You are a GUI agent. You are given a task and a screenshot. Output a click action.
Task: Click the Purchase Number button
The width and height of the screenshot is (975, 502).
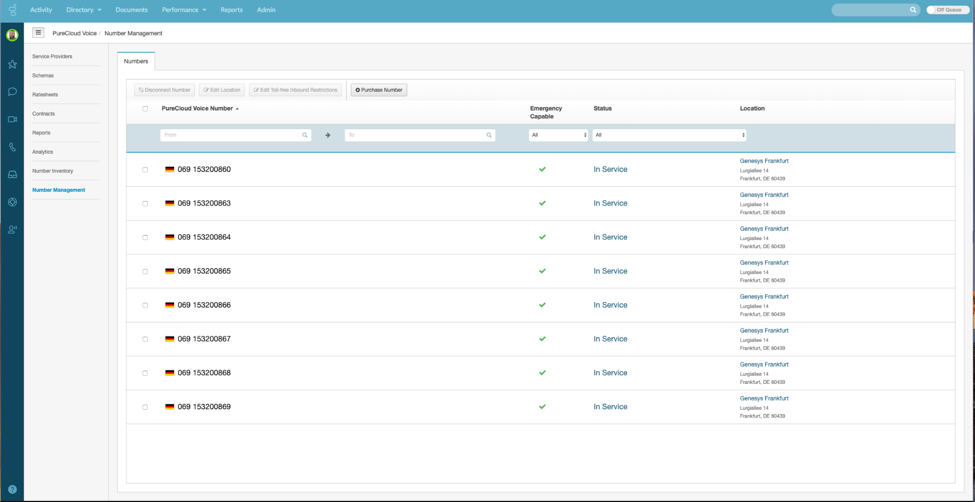coord(379,90)
